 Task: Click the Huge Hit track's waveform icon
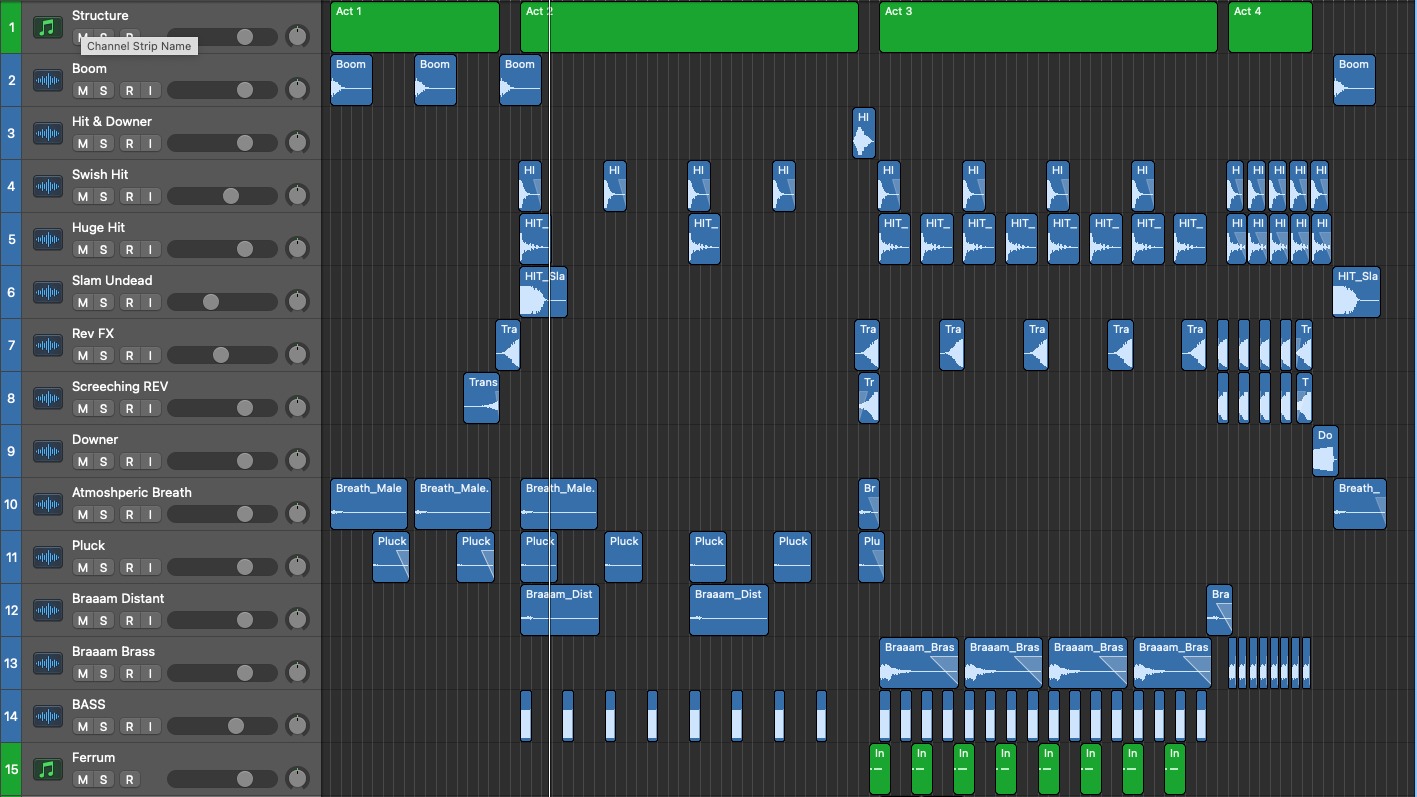(x=48, y=239)
